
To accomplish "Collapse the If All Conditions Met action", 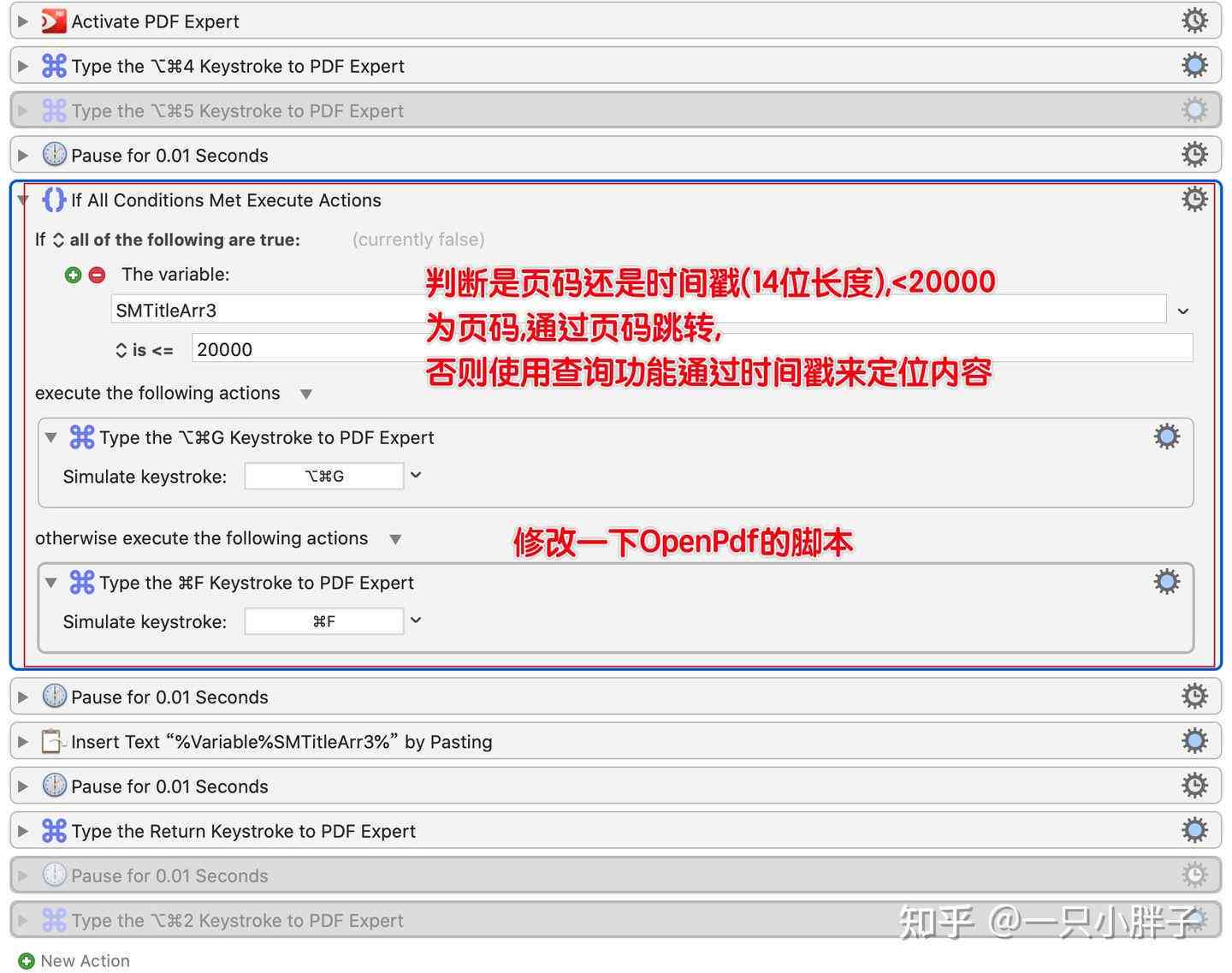I will [x=23, y=200].
